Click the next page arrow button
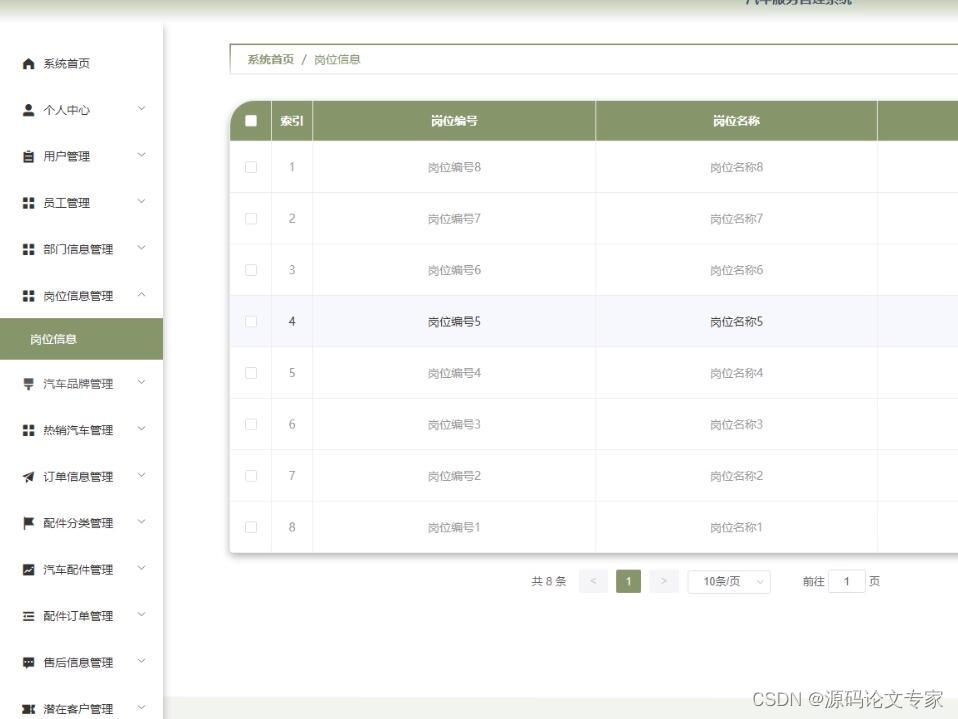The width and height of the screenshot is (958, 719). coord(664,581)
